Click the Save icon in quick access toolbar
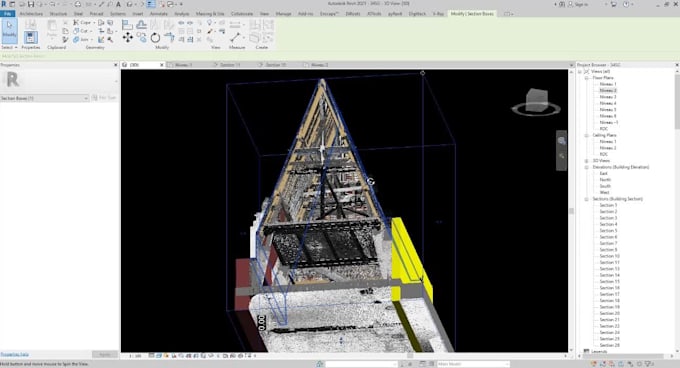This screenshot has width=680, height=368. [x=30, y=4]
